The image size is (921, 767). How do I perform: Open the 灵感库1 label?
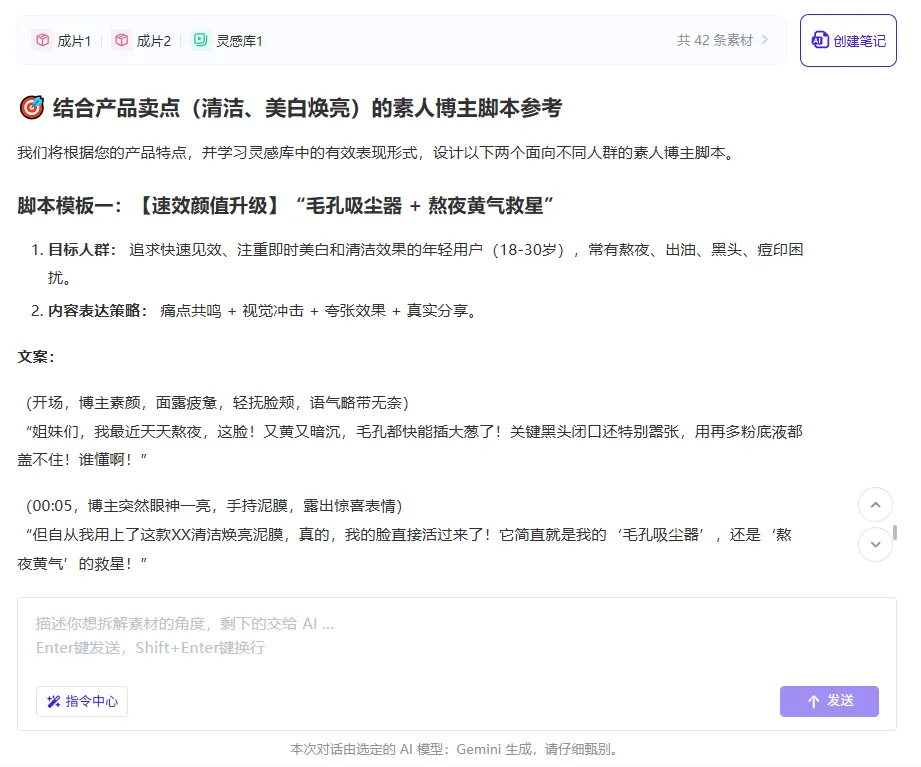pos(239,41)
